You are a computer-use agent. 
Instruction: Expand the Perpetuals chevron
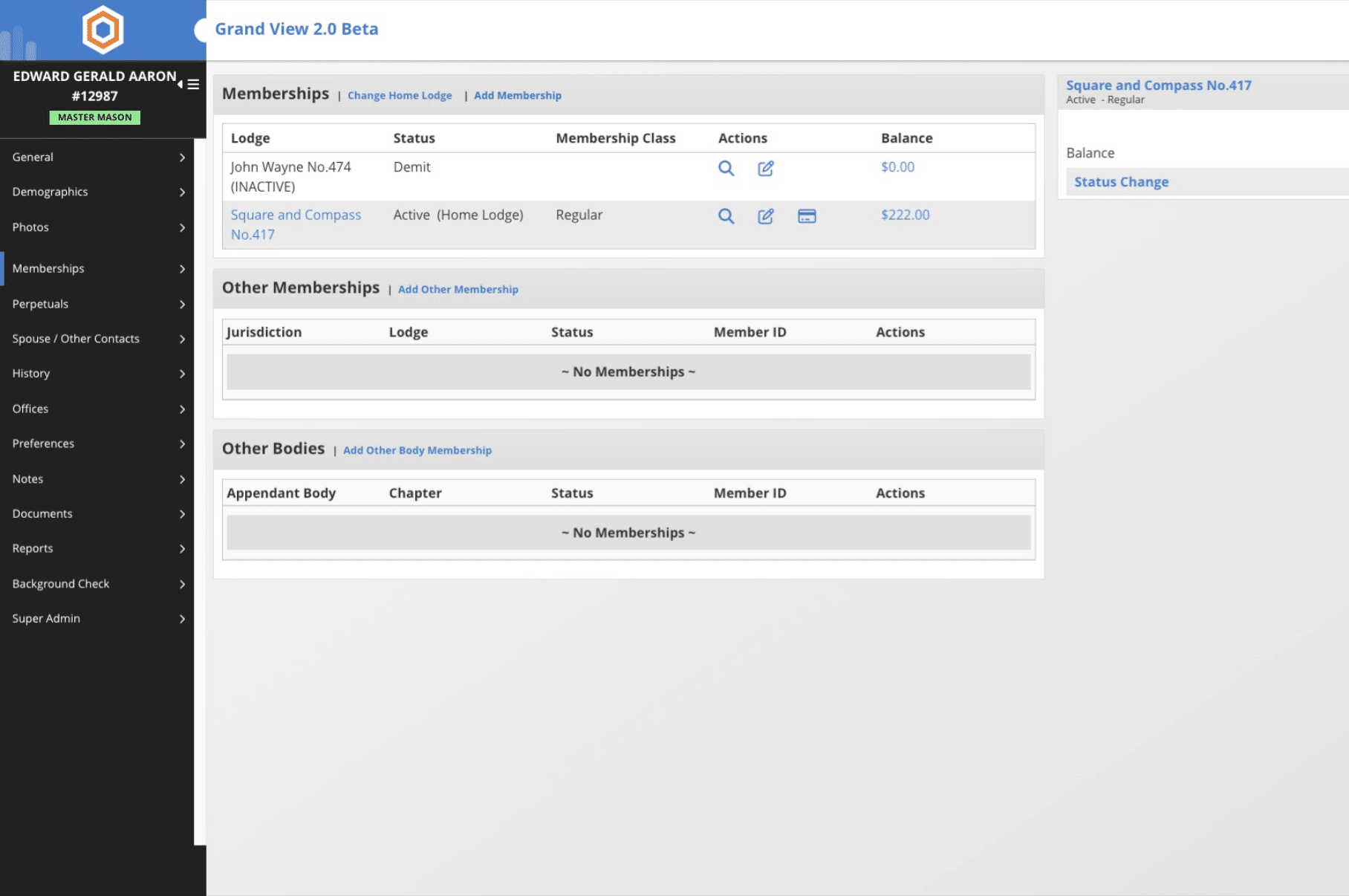[x=182, y=305]
